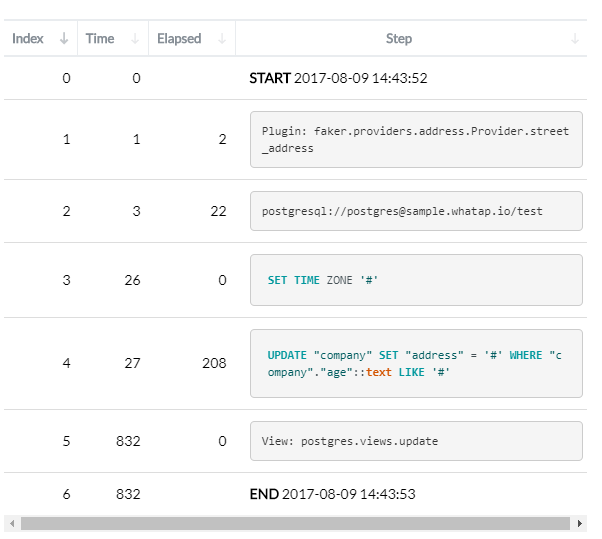Select the postgresql connection string step

(416, 211)
